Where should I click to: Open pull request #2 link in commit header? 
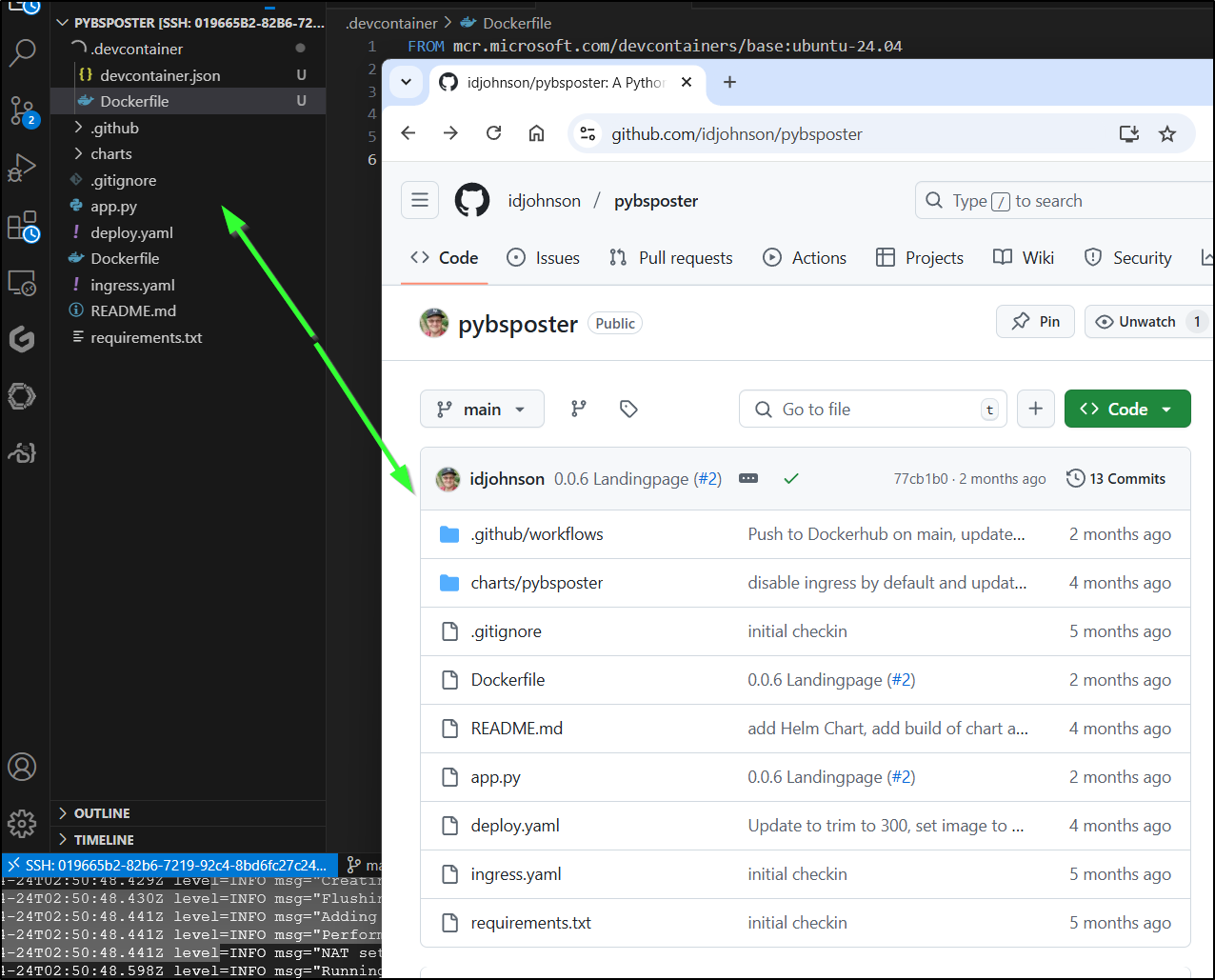[707, 479]
